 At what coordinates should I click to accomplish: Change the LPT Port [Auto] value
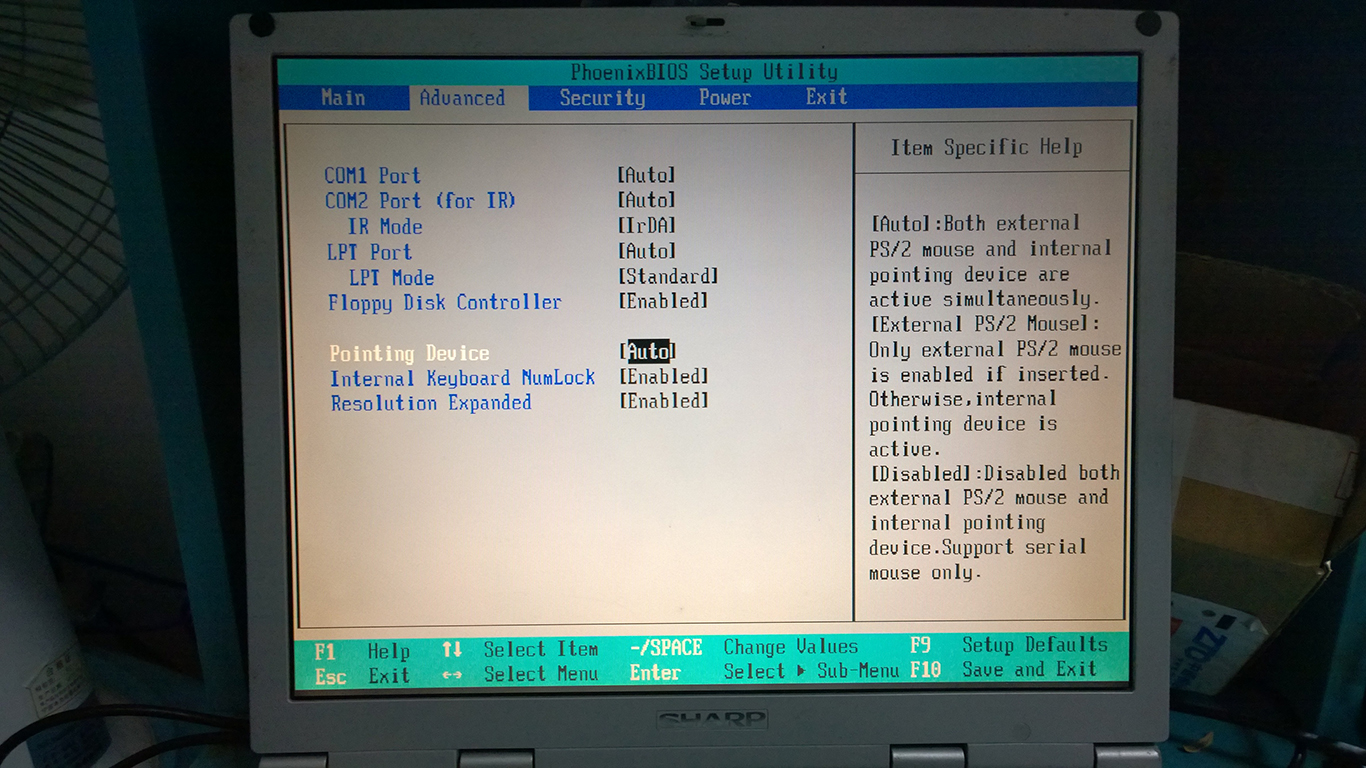[x=647, y=251]
